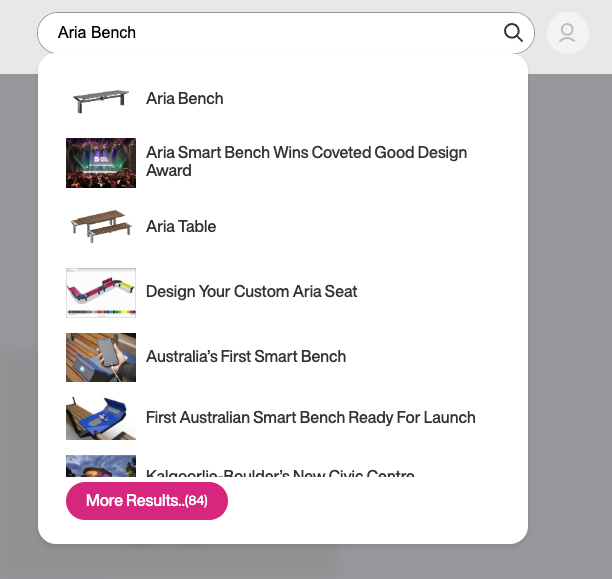Screen dimensions: 612x579
Task: Click the More Results (84) button
Action: (x=147, y=501)
